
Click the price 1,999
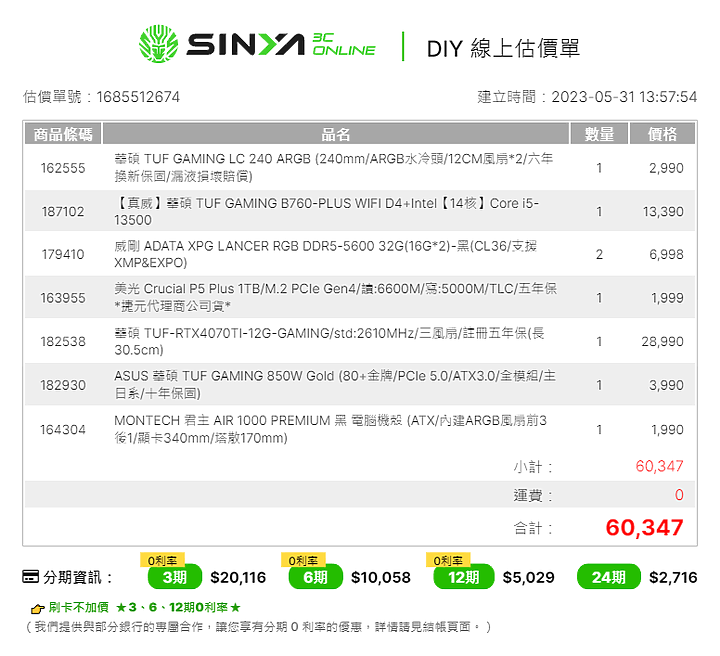(667, 298)
